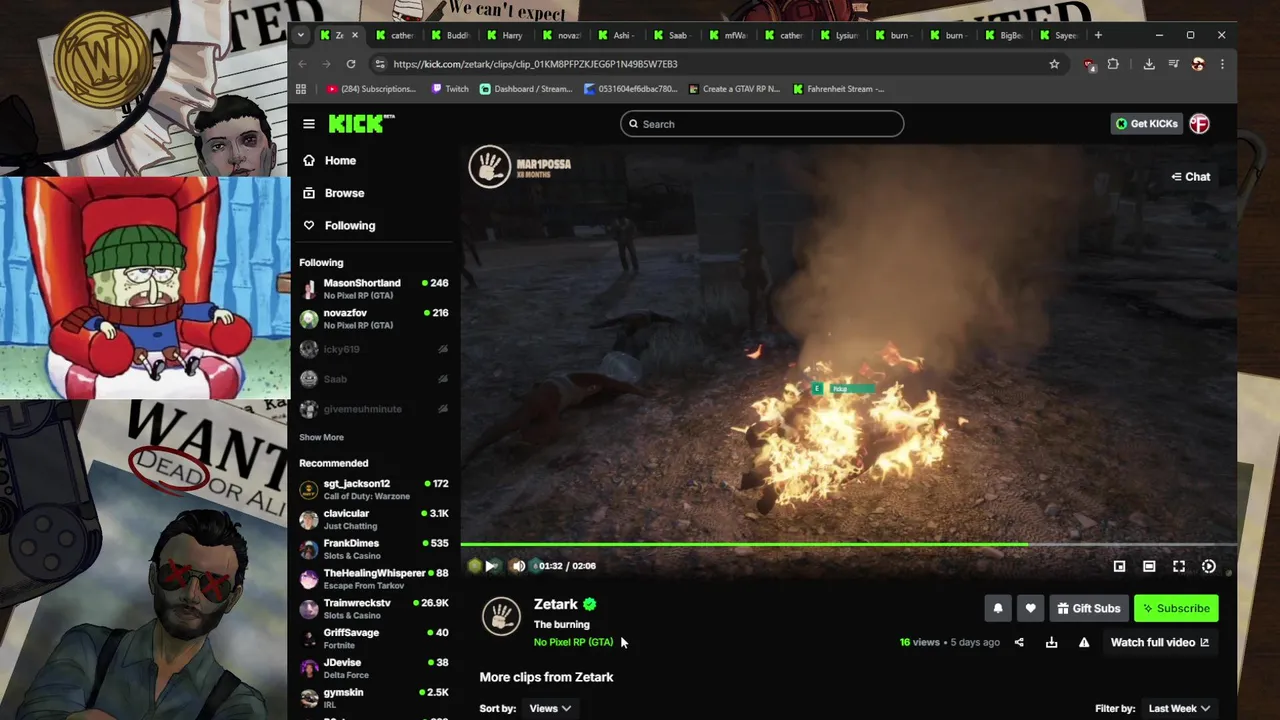Follow Zetark with the heart button
1280x720 pixels.
click(x=1030, y=608)
